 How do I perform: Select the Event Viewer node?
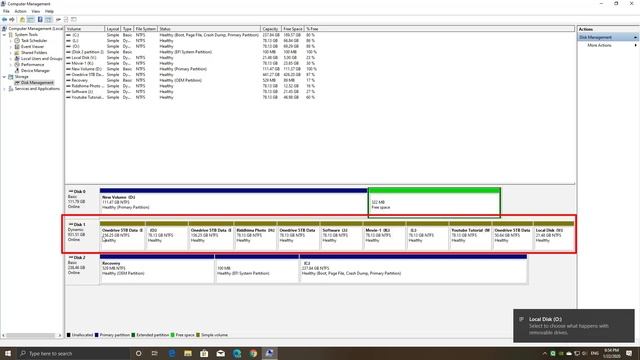pos(32,47)
